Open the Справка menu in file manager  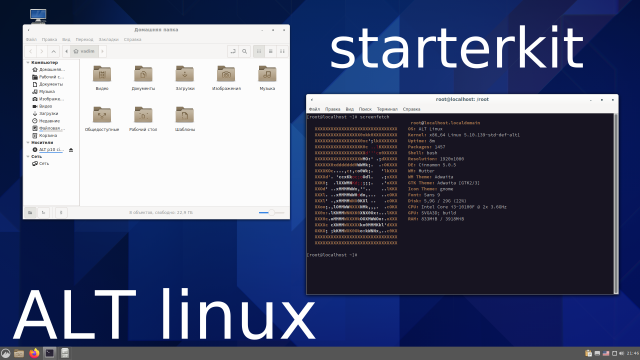[x=133, y=40]
